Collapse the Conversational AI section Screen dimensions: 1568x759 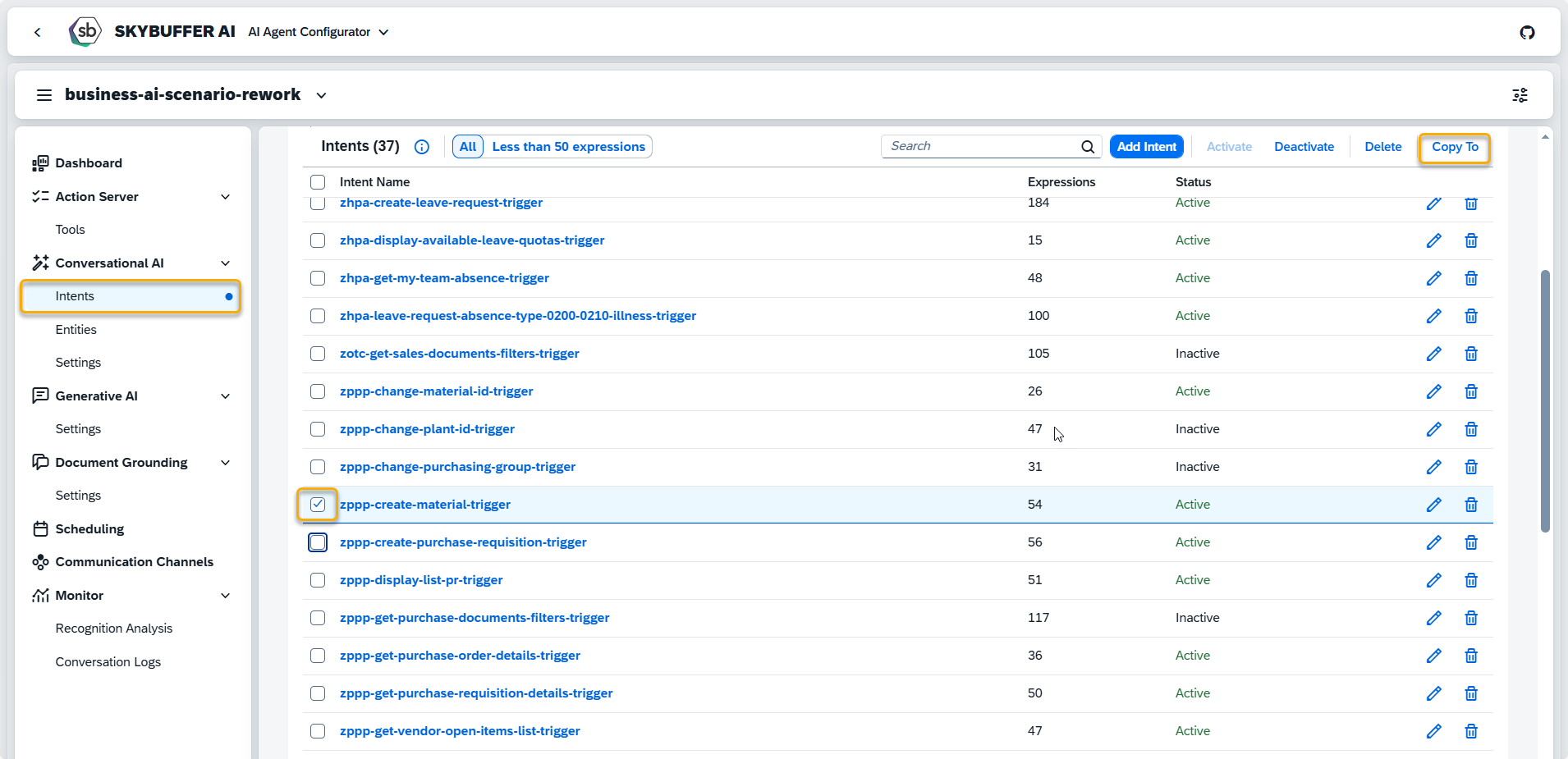coord(225,263)
